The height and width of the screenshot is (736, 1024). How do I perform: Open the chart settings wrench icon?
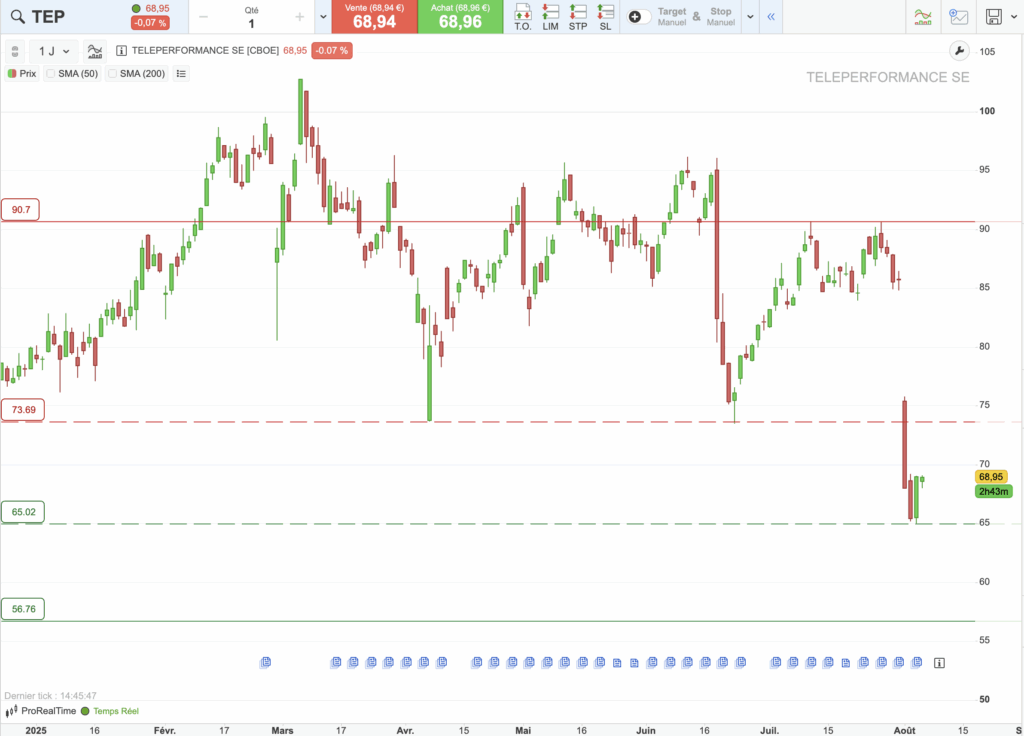[958, 50]
